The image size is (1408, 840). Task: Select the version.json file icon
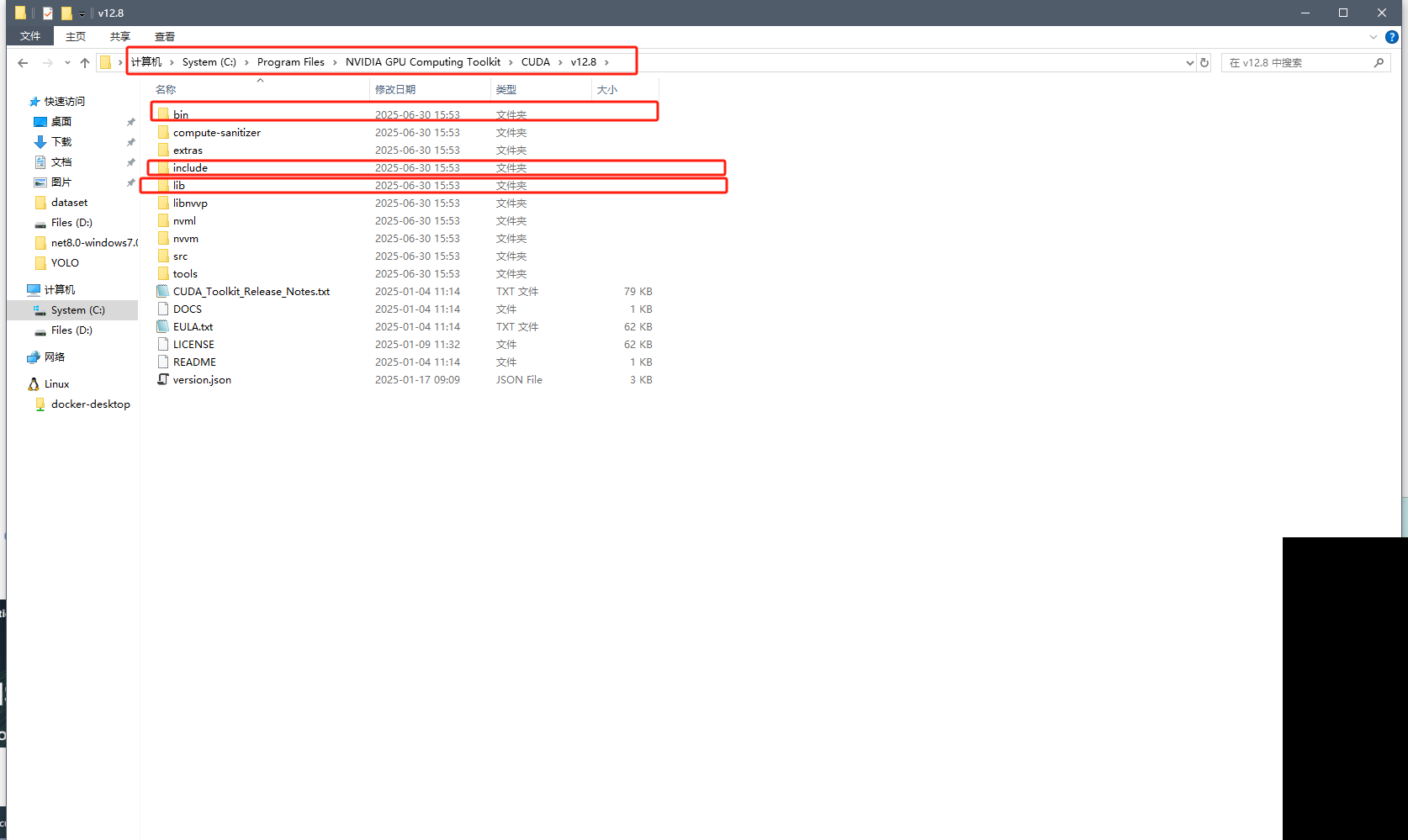(x=163, y=379)
